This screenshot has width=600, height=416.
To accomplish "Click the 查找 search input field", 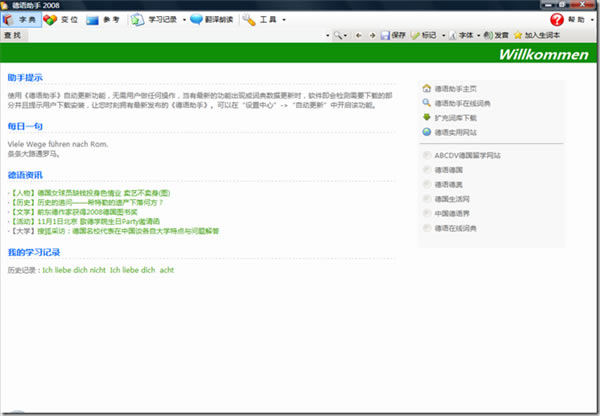I will 170,36.
